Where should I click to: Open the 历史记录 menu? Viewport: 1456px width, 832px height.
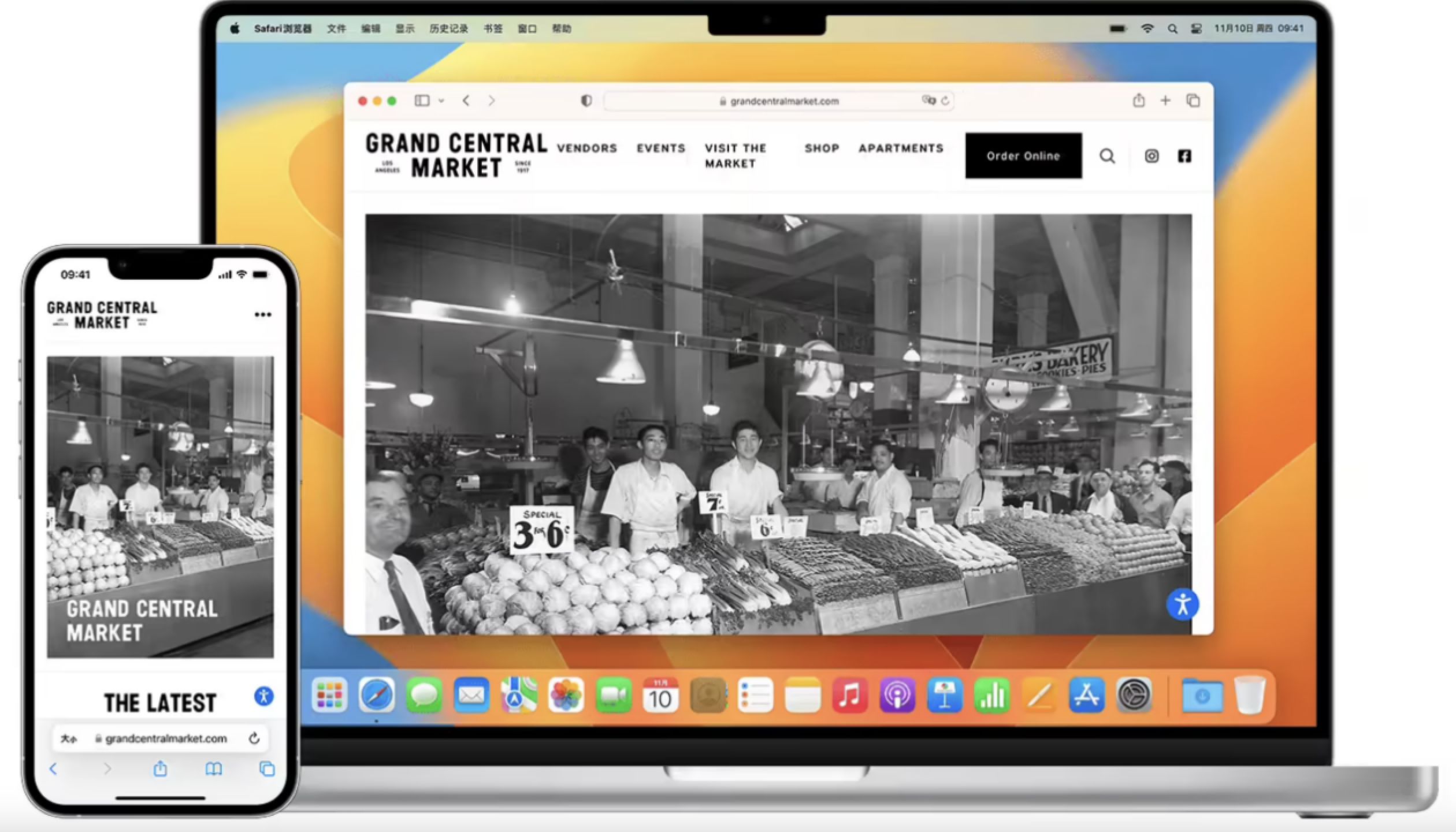[x=448, y=28]
